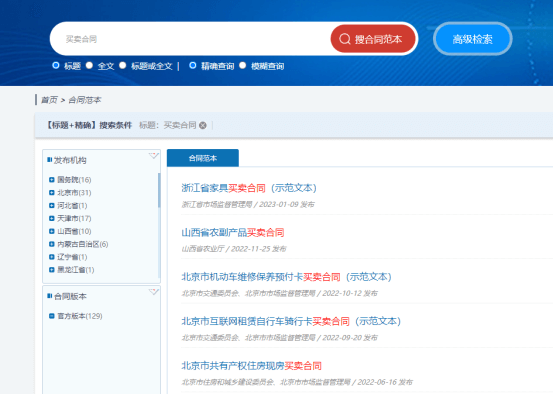Switch to the 合同范本 tab
553x395 pixels.
click(x=203, y=158)
